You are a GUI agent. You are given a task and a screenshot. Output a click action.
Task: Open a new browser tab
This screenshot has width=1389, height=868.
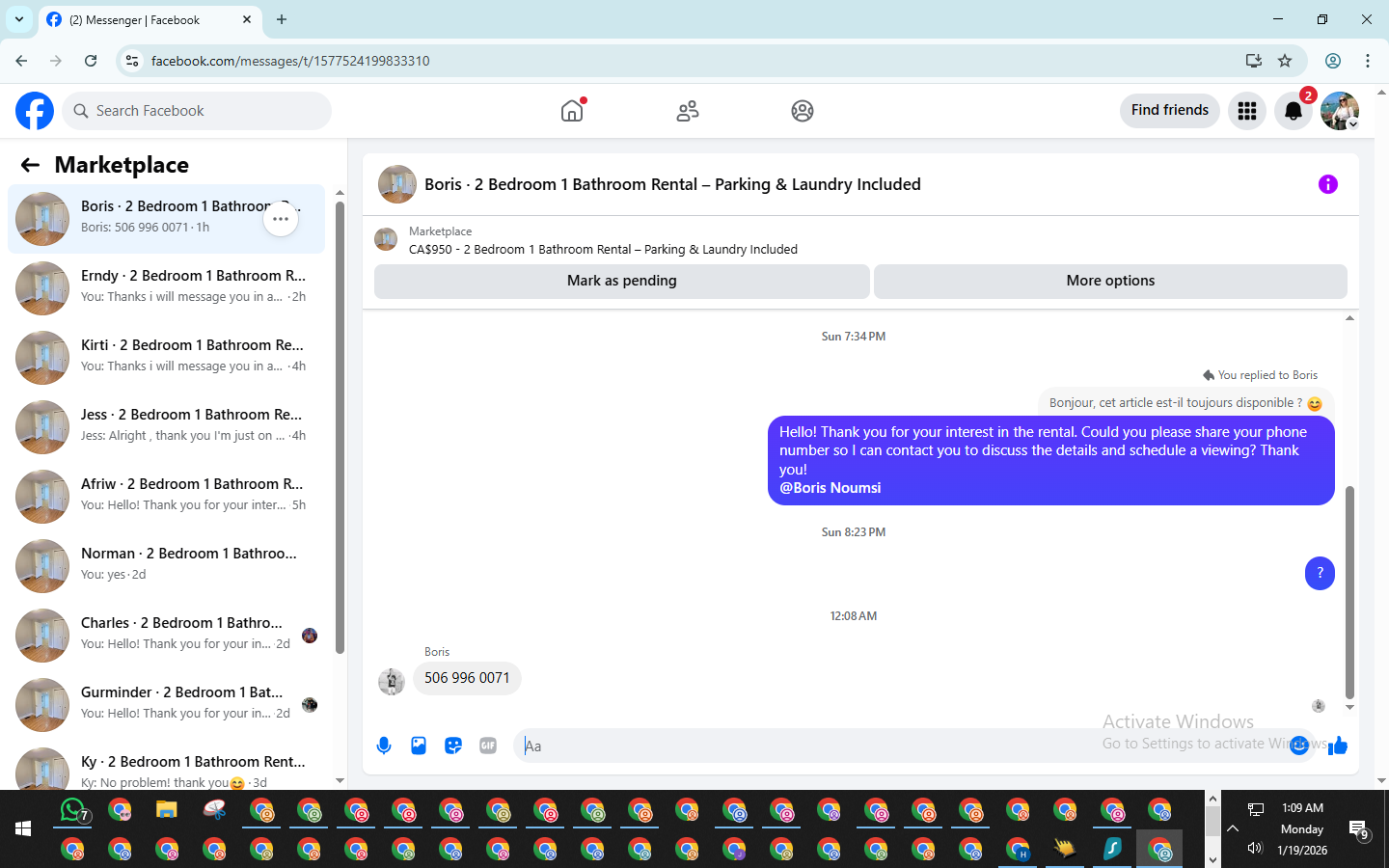click(282, 19)
